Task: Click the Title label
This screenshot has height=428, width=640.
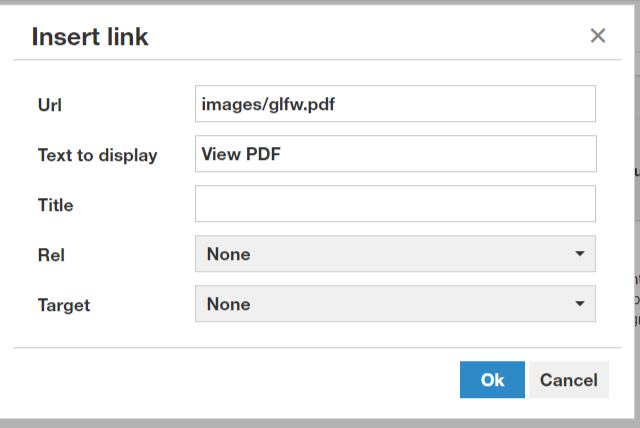Action: pyautogui.click(x=56, y=205)
